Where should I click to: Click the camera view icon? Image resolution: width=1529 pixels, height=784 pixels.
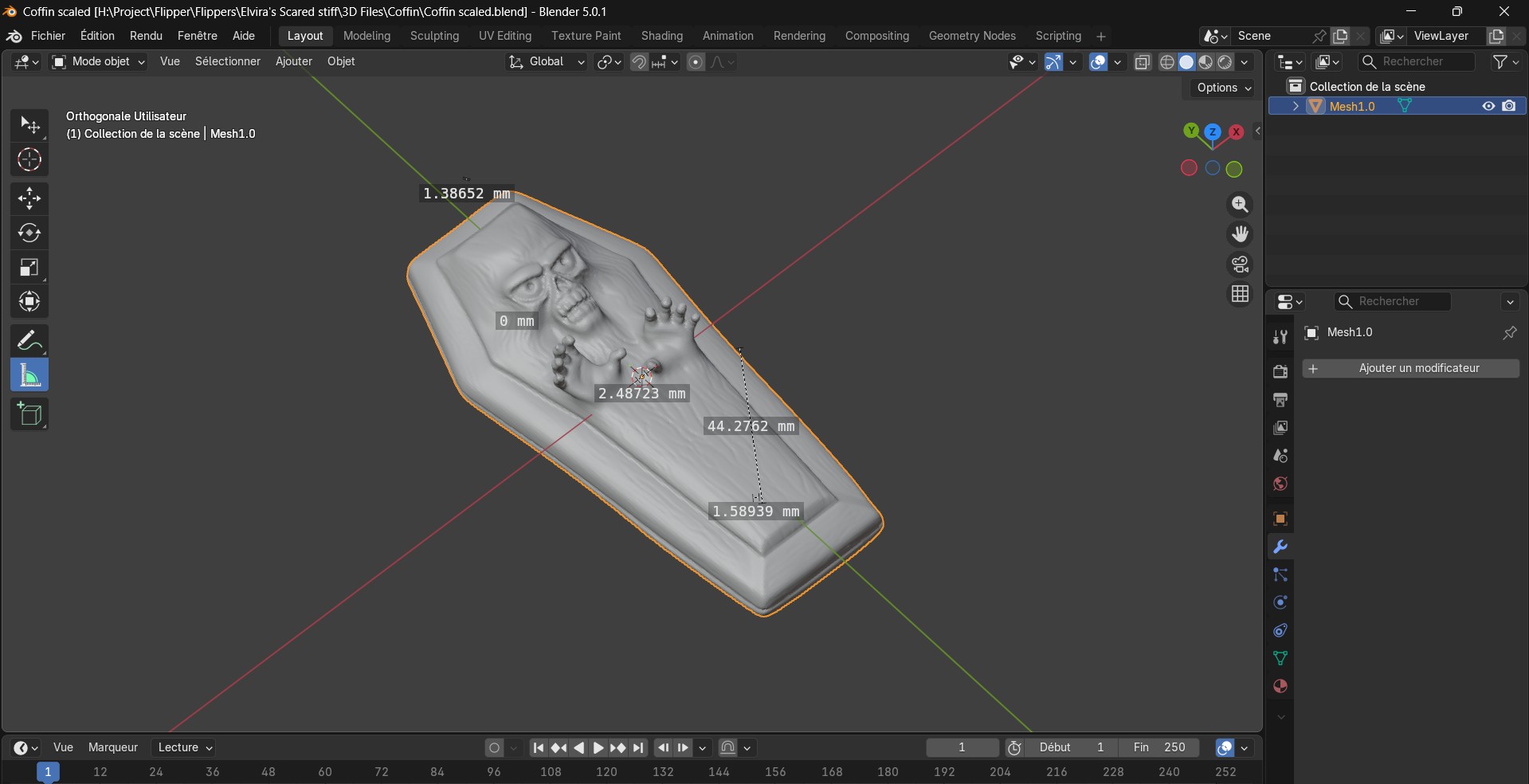(x=1240, y=265)
